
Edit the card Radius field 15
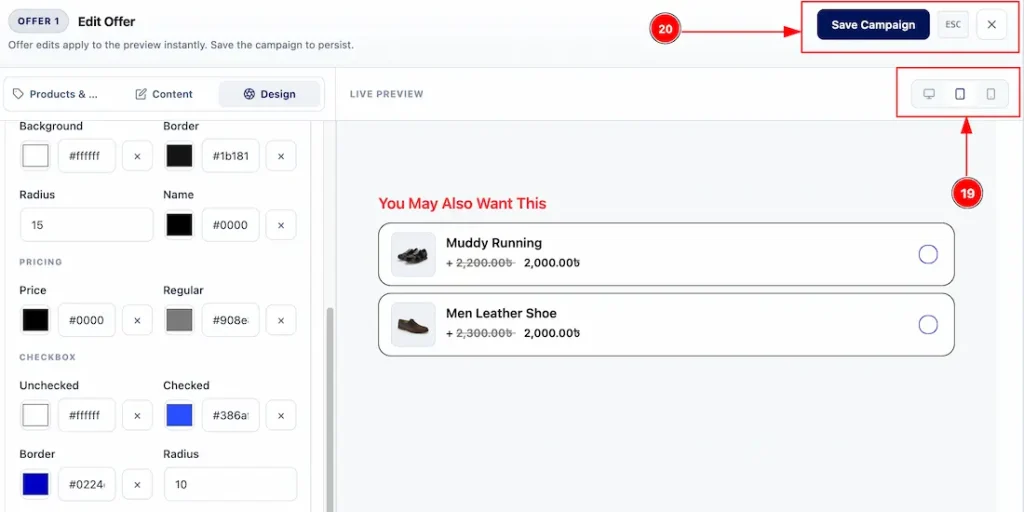point(87,225)
